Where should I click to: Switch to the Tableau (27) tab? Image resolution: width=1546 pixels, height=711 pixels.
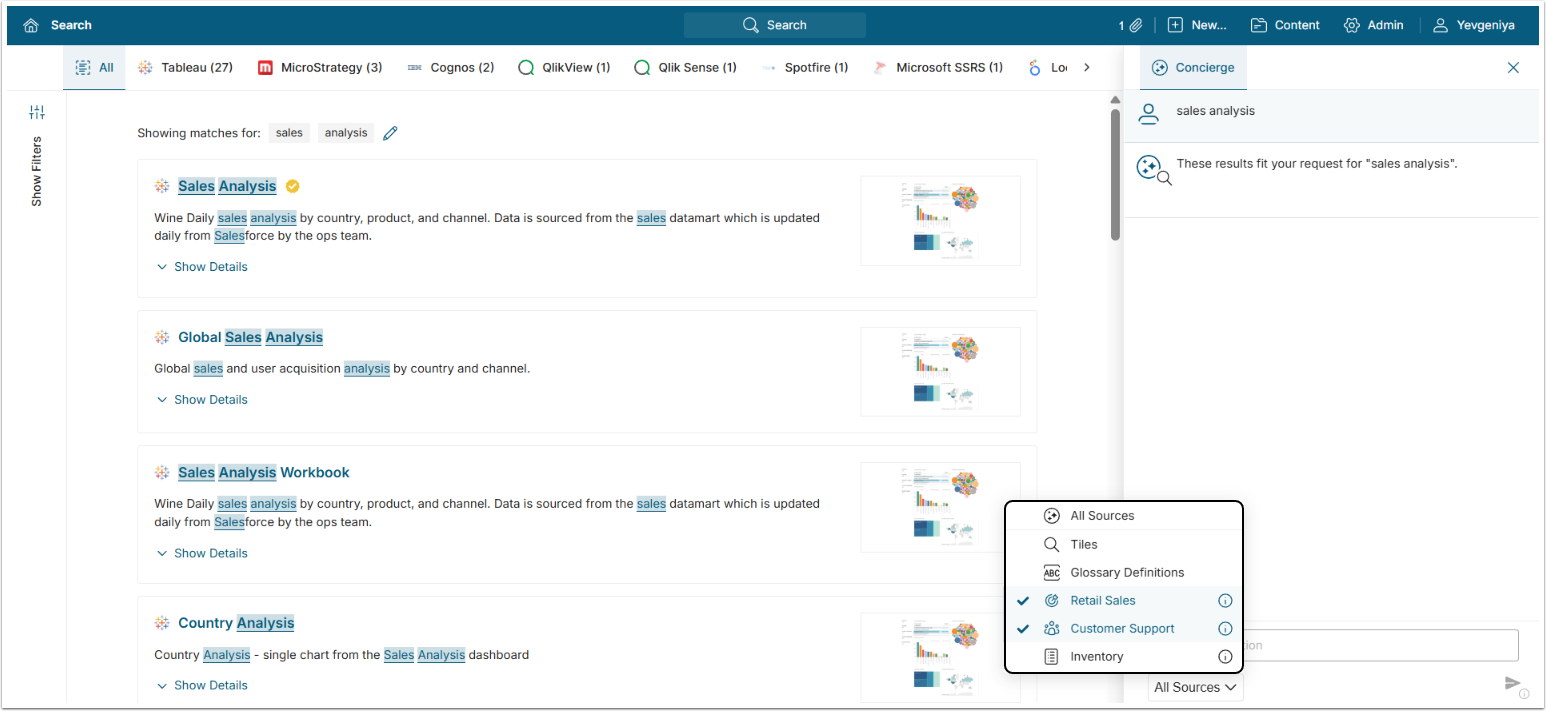185,68
